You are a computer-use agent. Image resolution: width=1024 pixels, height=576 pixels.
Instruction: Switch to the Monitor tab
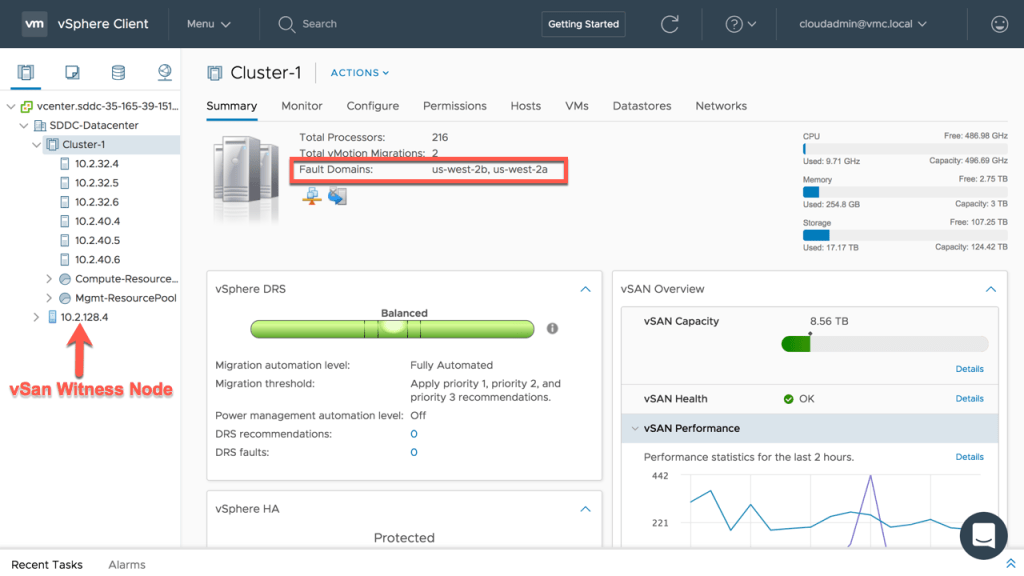point(302,106)
